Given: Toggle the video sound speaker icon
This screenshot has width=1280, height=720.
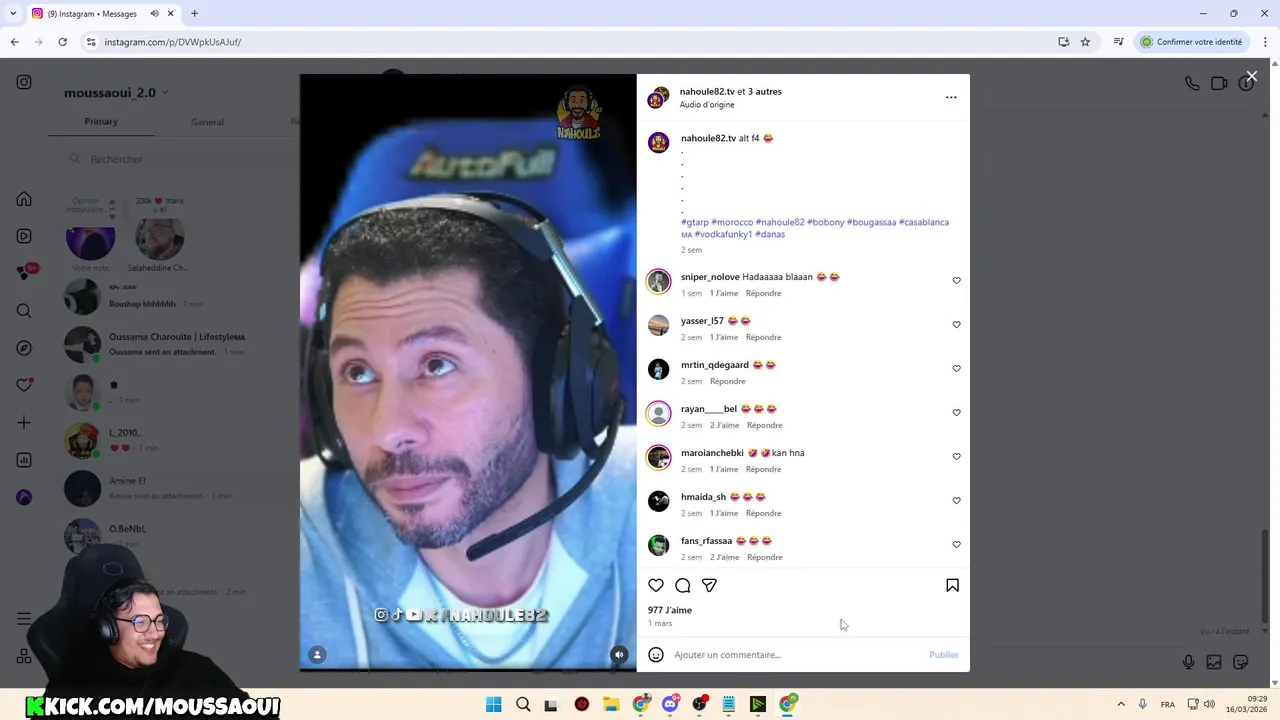Looking at the screenshot, I should (619, 655).
